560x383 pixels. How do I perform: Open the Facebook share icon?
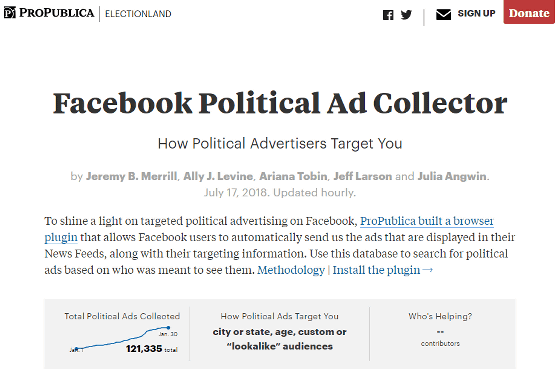click(x=388, y=15)
